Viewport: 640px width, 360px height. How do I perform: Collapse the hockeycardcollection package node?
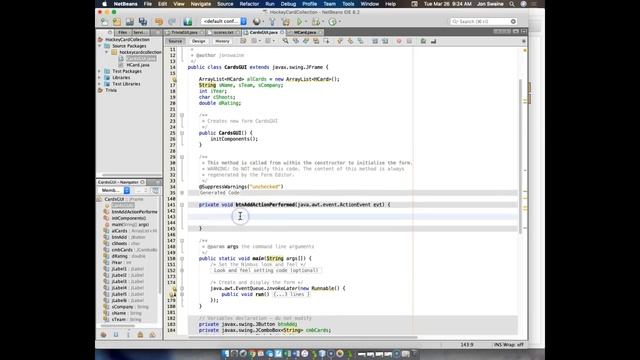(x=107, y=52)
